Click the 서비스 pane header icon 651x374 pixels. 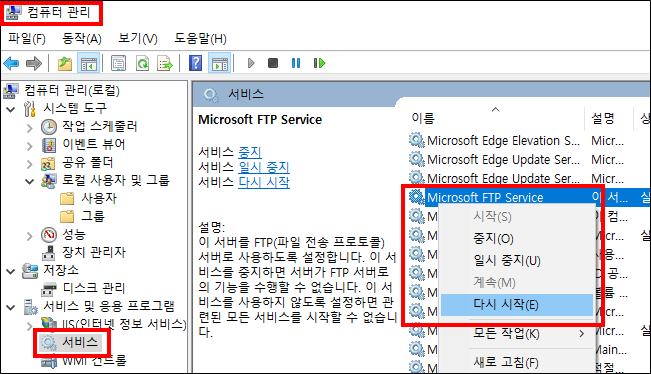211,95
